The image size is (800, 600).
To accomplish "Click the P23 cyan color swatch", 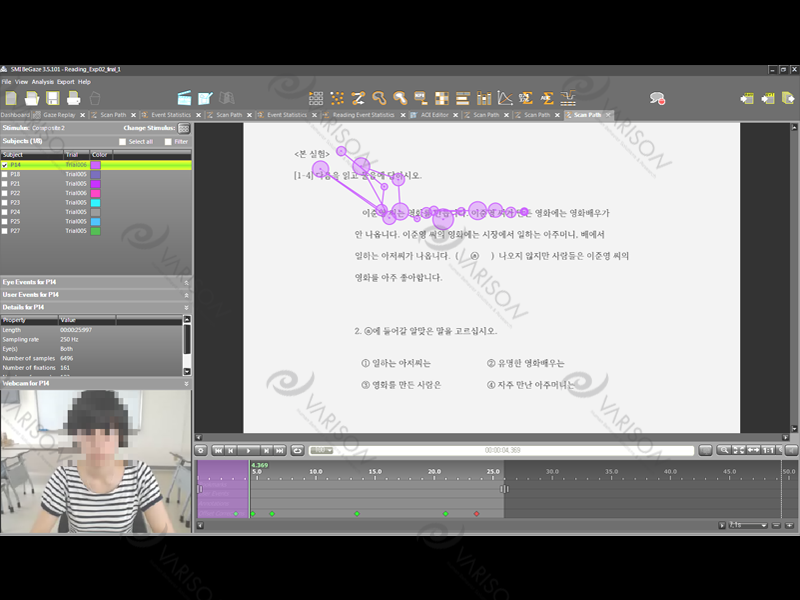I will coord(95,203).
